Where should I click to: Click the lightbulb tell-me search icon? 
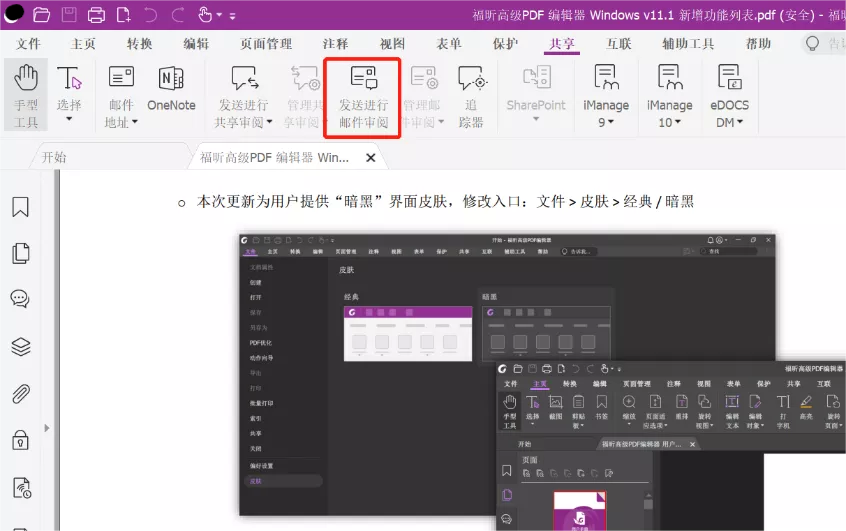812,44
